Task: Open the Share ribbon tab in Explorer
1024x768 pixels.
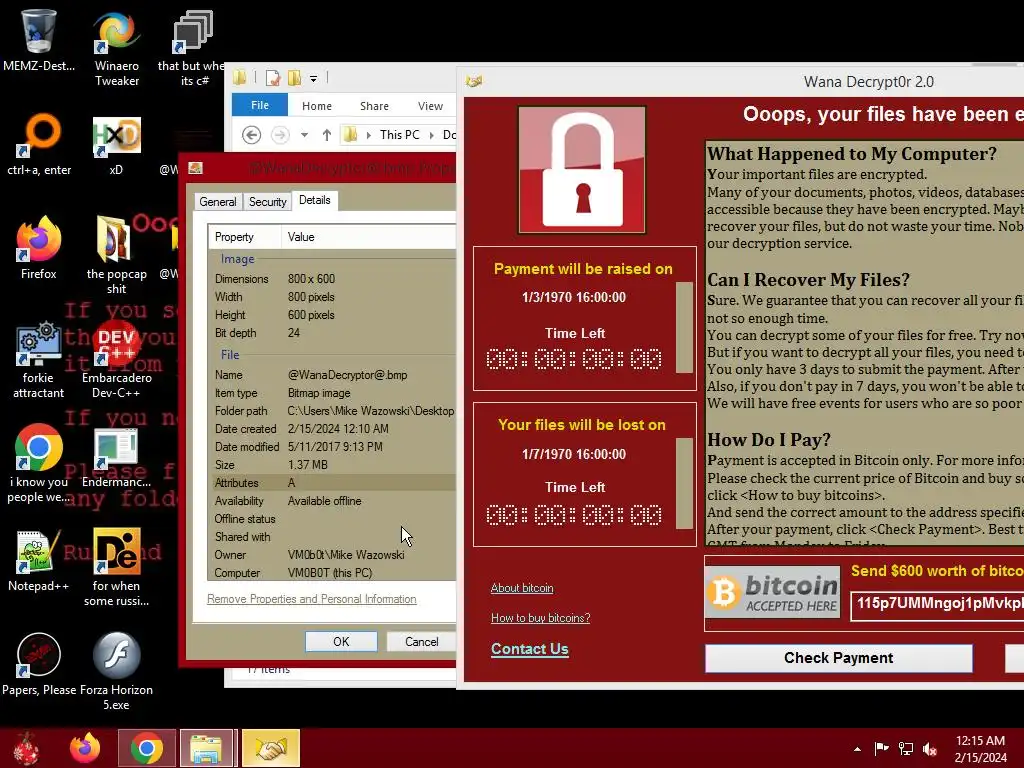Action: click(374, 106)
